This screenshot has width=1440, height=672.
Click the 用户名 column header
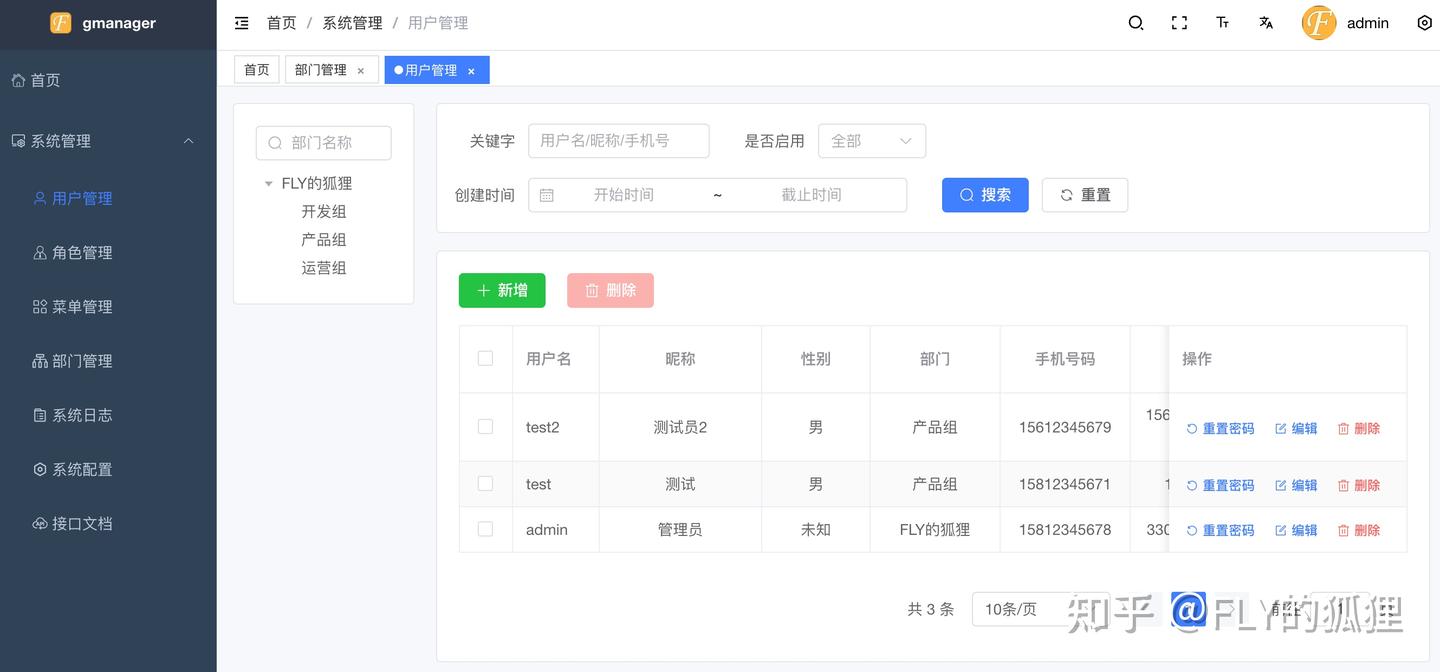(x=548, y=358)
